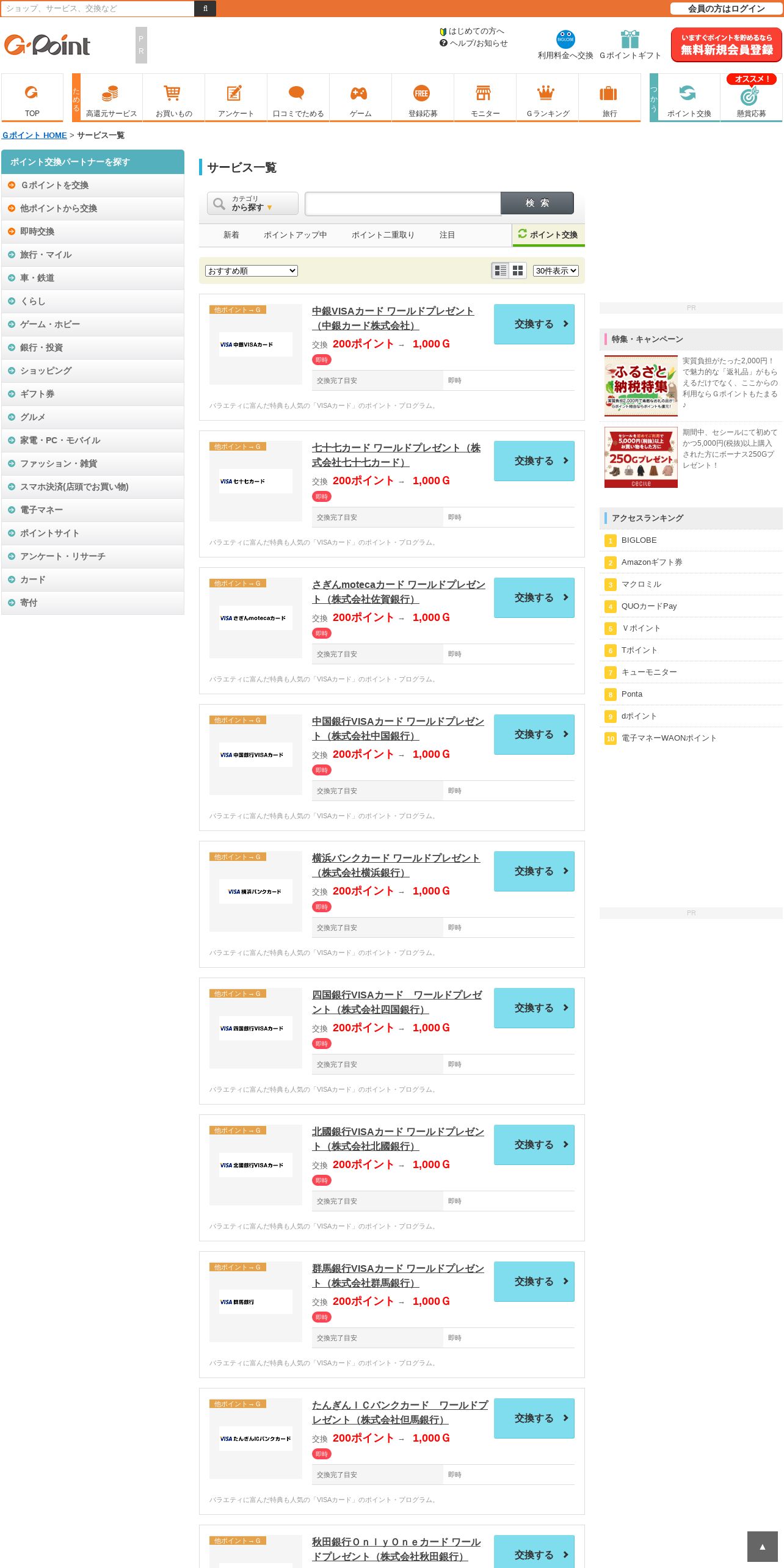Open BIGLOBE in access ranking

tap(639, 540)
